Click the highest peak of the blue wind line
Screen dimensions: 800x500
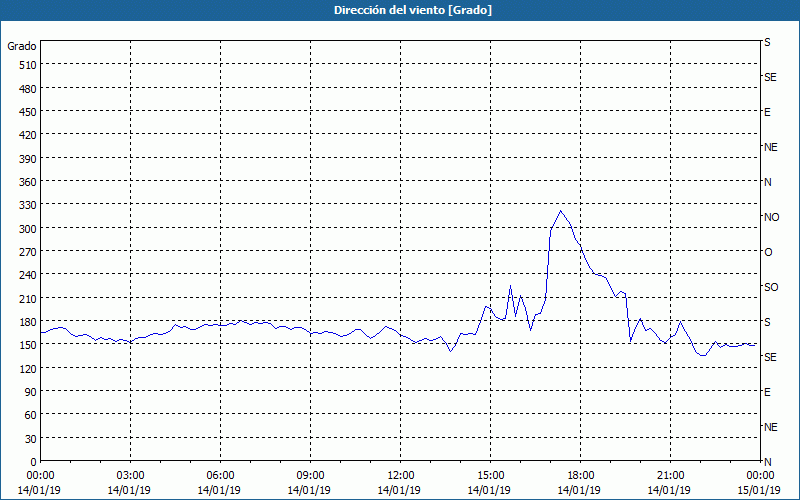pyautogui.click(x=561, y=211)
